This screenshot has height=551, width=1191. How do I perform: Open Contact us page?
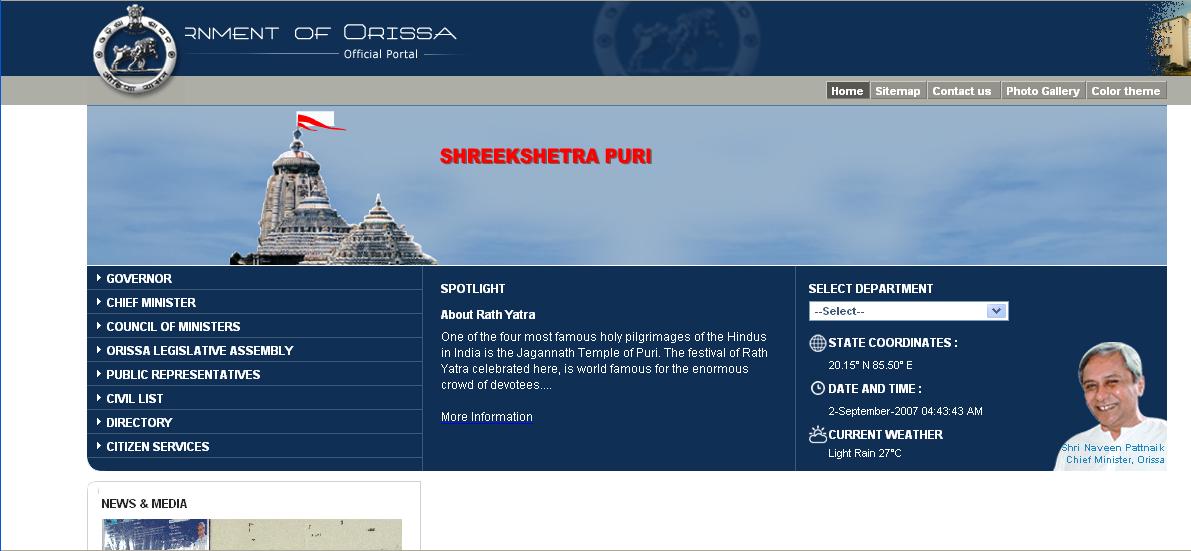coord(962,91)
